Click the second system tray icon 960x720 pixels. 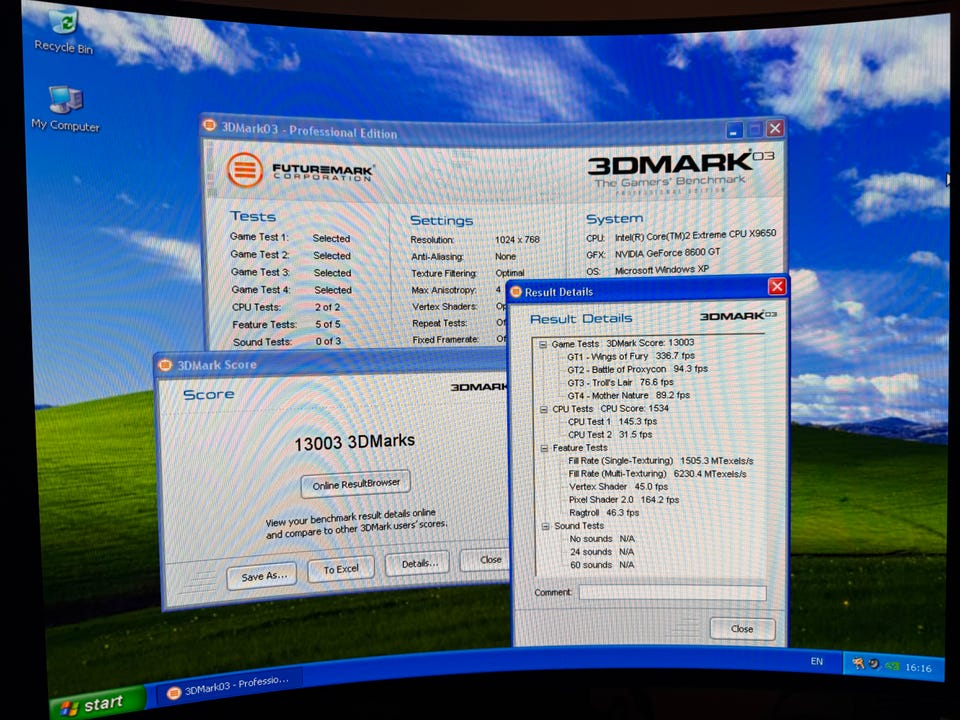click(874, 664)
